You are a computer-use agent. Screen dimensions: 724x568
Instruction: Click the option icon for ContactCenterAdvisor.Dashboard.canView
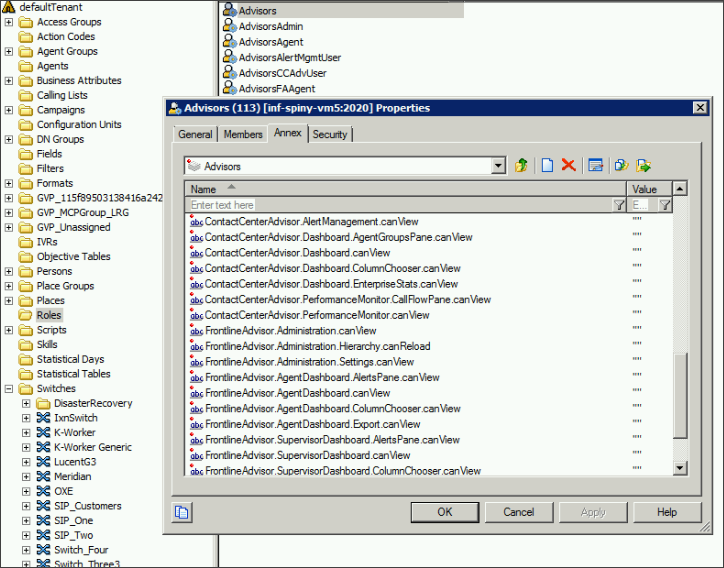click(196, 253)
